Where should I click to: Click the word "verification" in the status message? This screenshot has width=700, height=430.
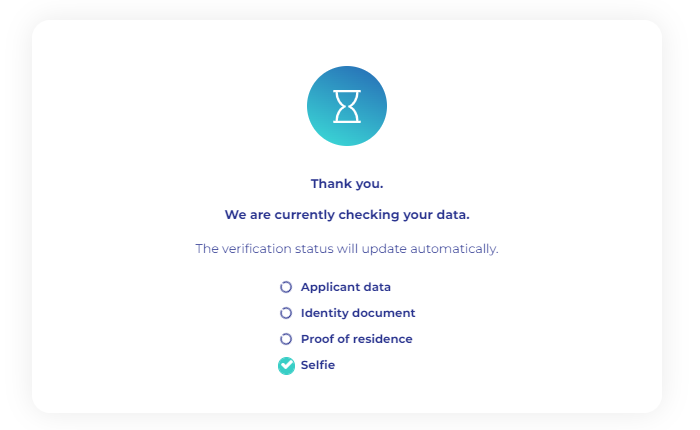tap(257, 249)
